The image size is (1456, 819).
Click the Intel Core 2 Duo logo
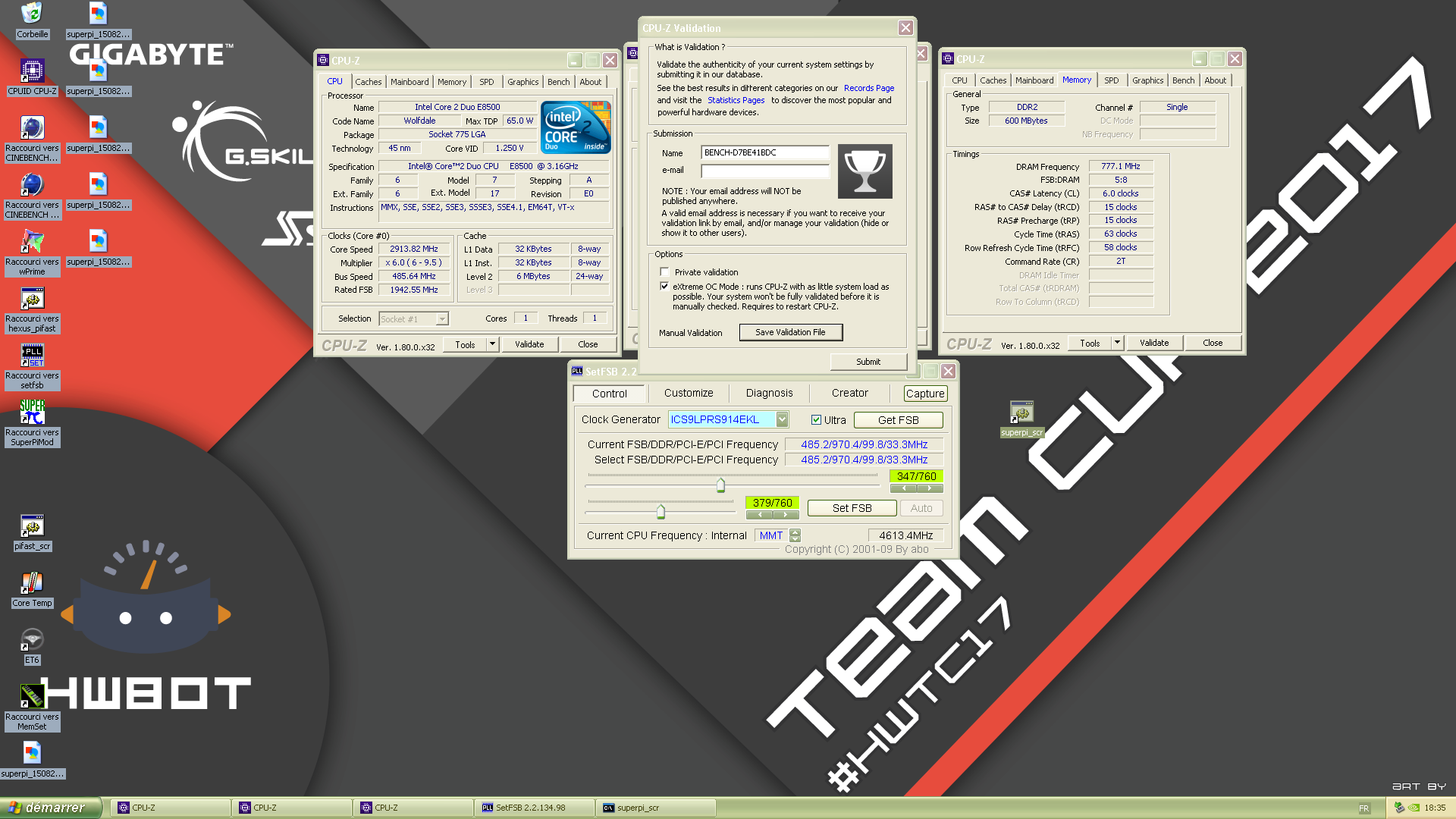tap(576, 127)
